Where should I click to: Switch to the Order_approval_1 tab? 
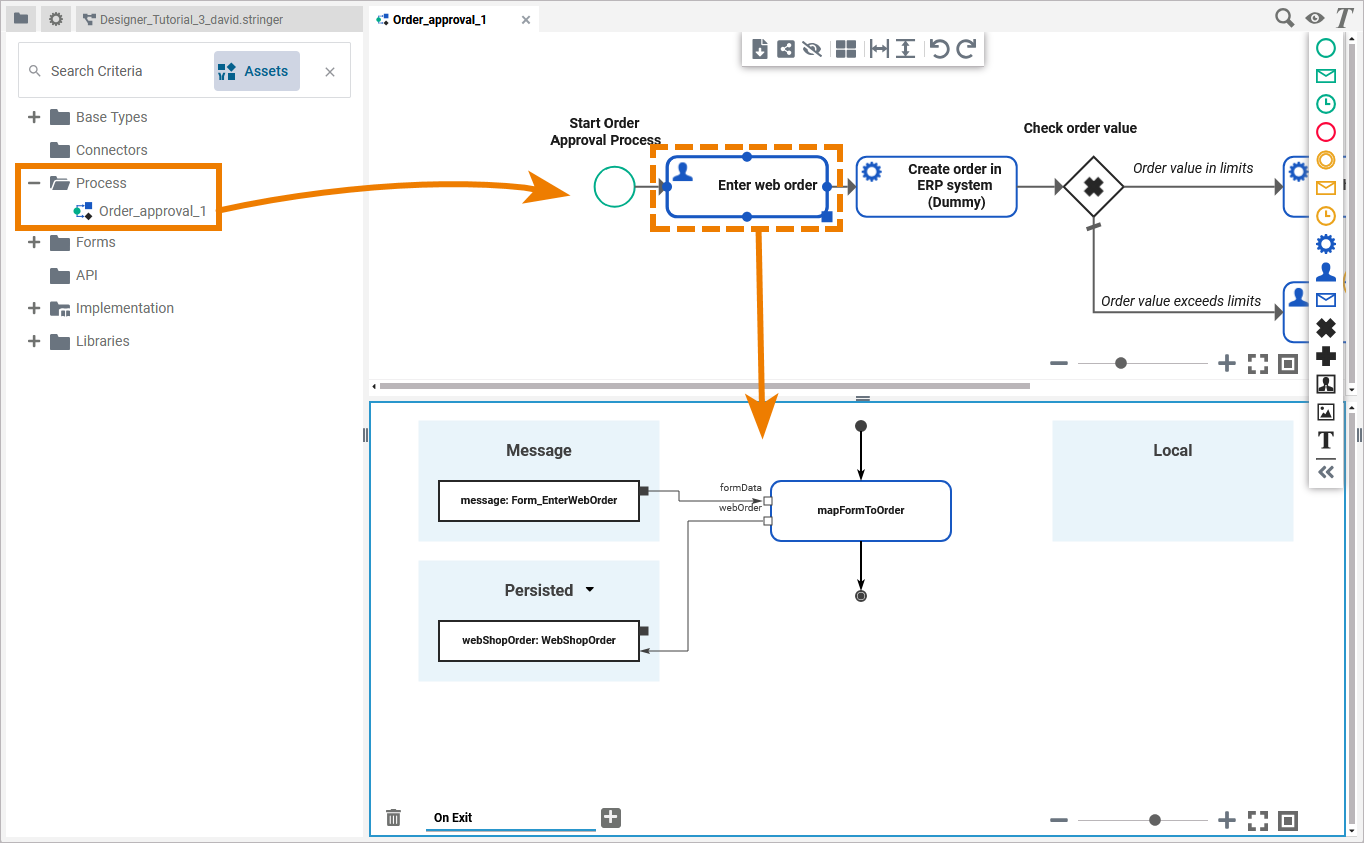point(440,19)
